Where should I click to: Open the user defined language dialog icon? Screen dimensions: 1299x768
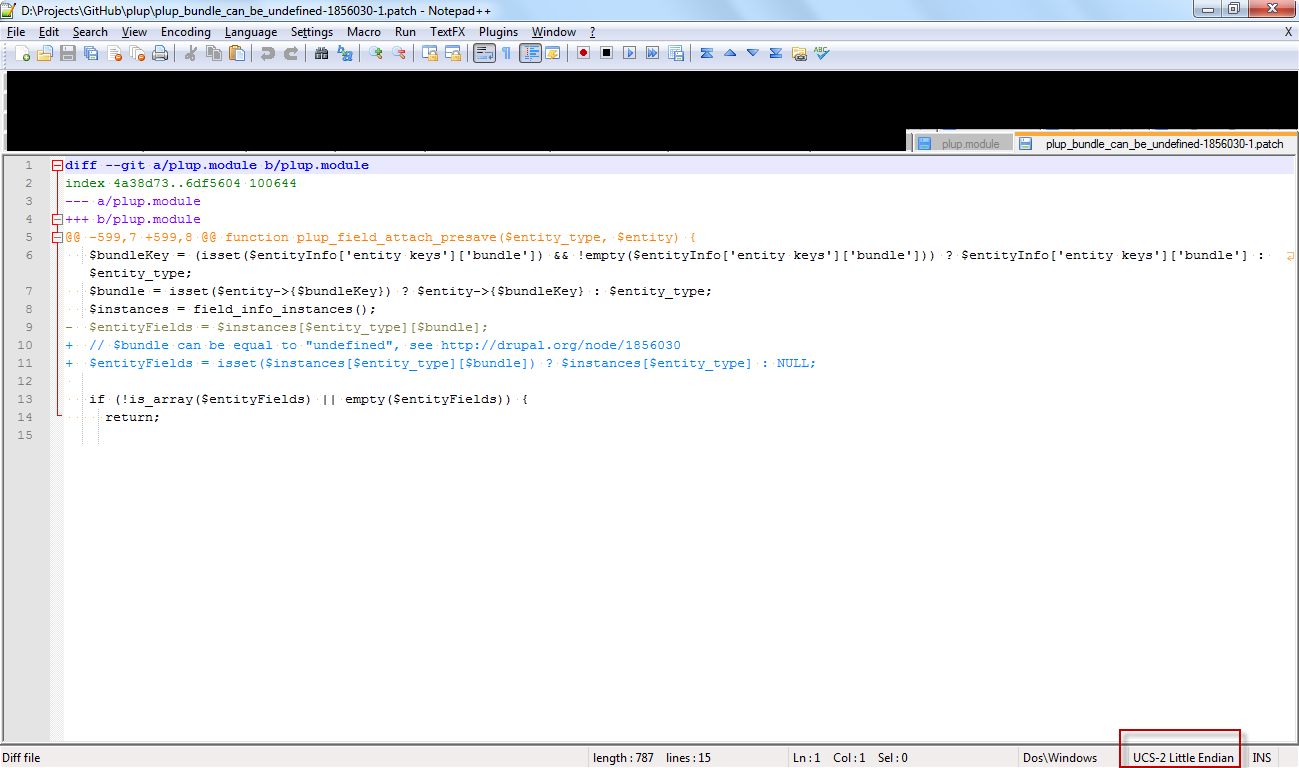tap(553, 53)
